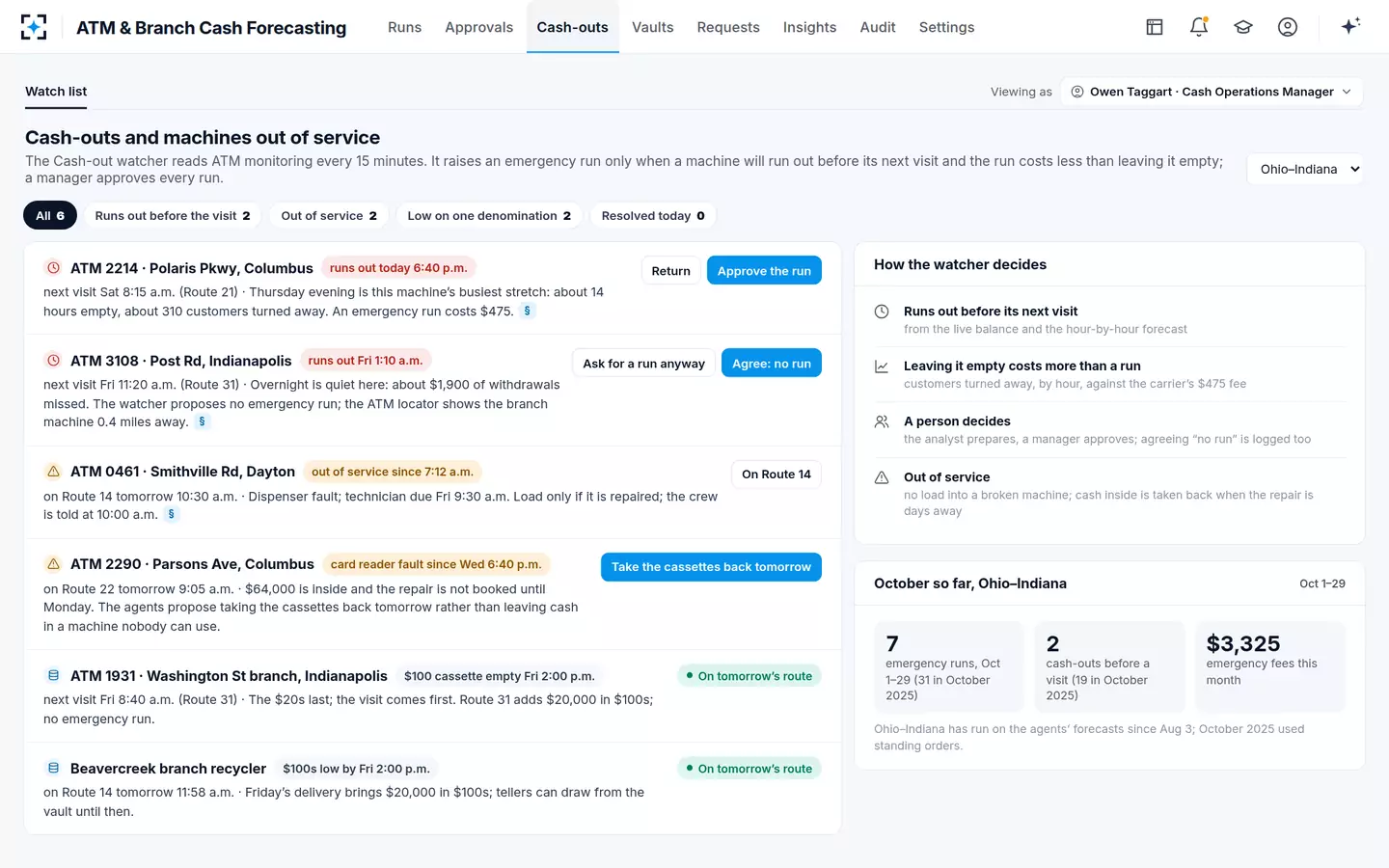Click Take the cassettes back tomorrow
The image size is (1389, 868).
tap(711, 567)
